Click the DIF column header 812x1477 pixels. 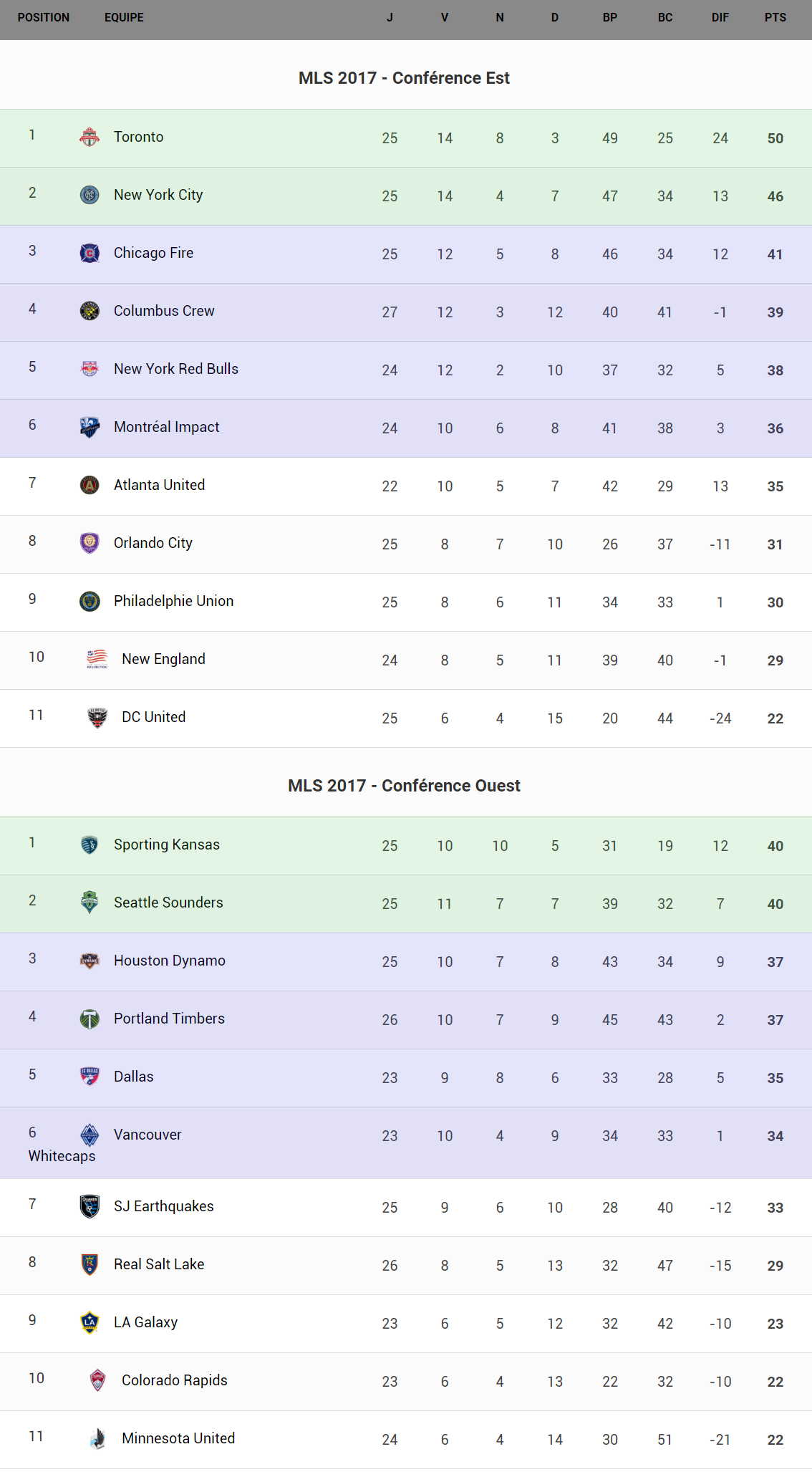tap(720, 17)
